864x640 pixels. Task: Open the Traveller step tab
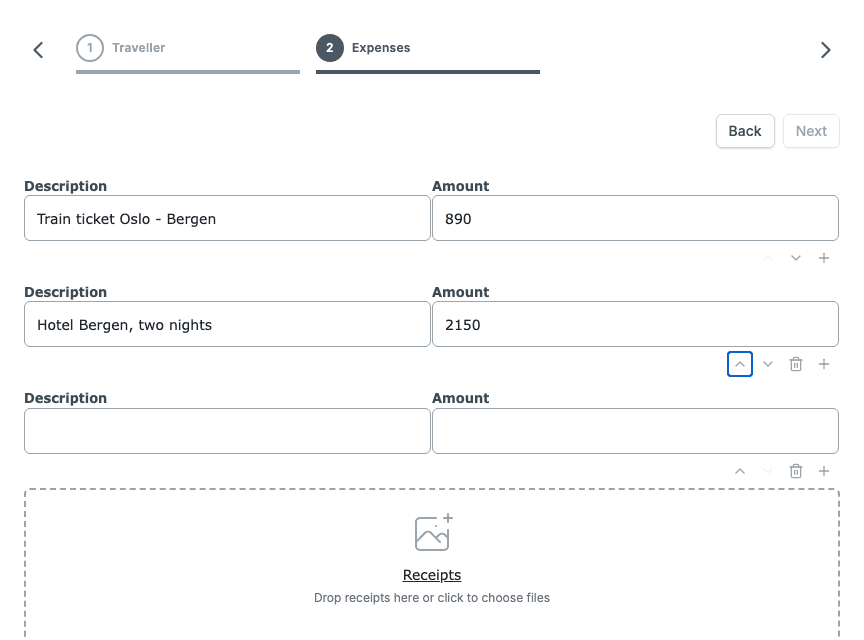[x=188, y=53]
